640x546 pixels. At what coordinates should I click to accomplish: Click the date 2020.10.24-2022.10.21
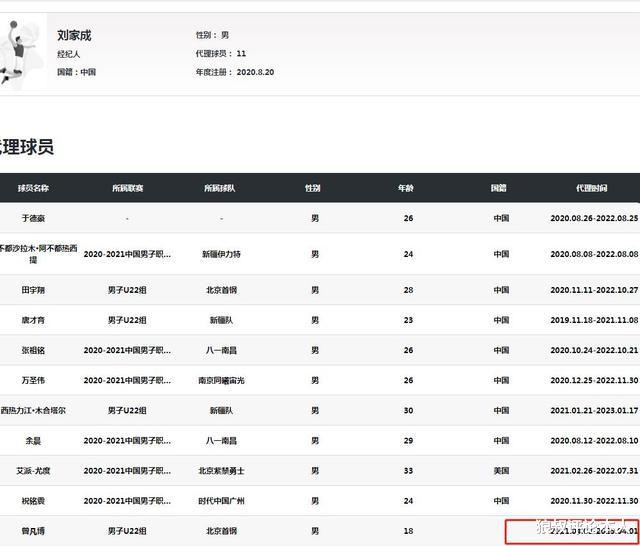coord(594,350)
